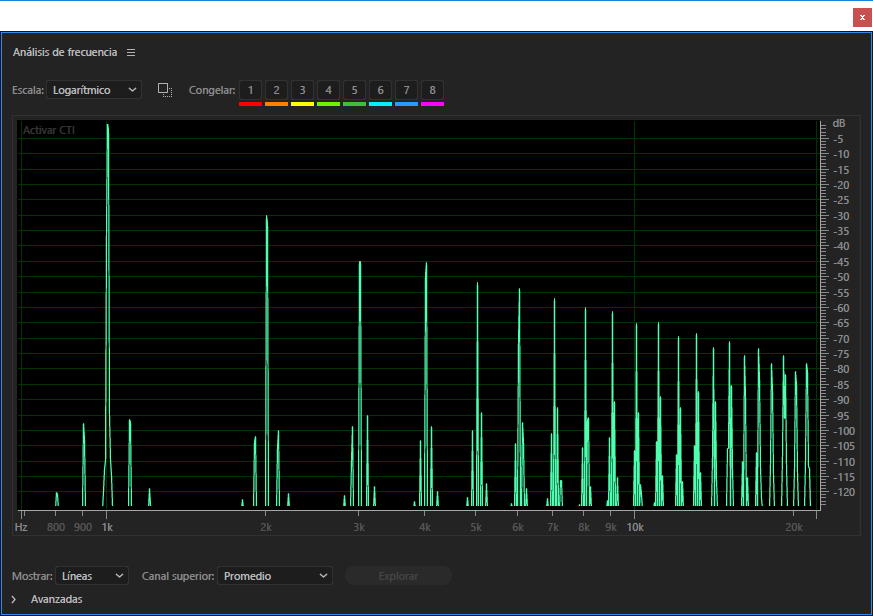
Task: Toggle freeze slot 1 (red)
Action: tap(250, 90)
